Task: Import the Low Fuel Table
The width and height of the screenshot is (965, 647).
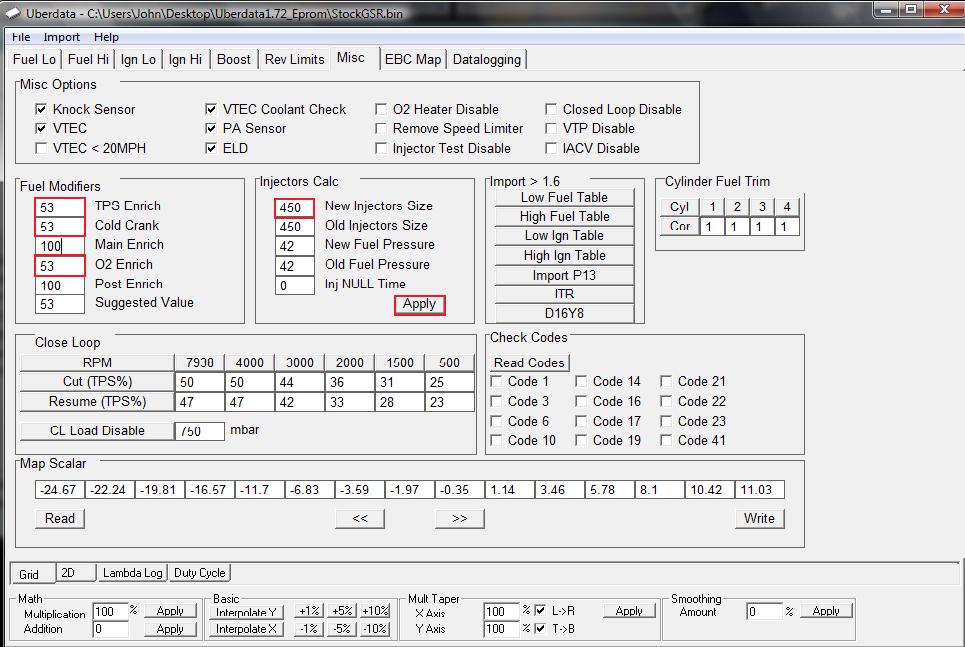Action: click(x=564, y=198)
